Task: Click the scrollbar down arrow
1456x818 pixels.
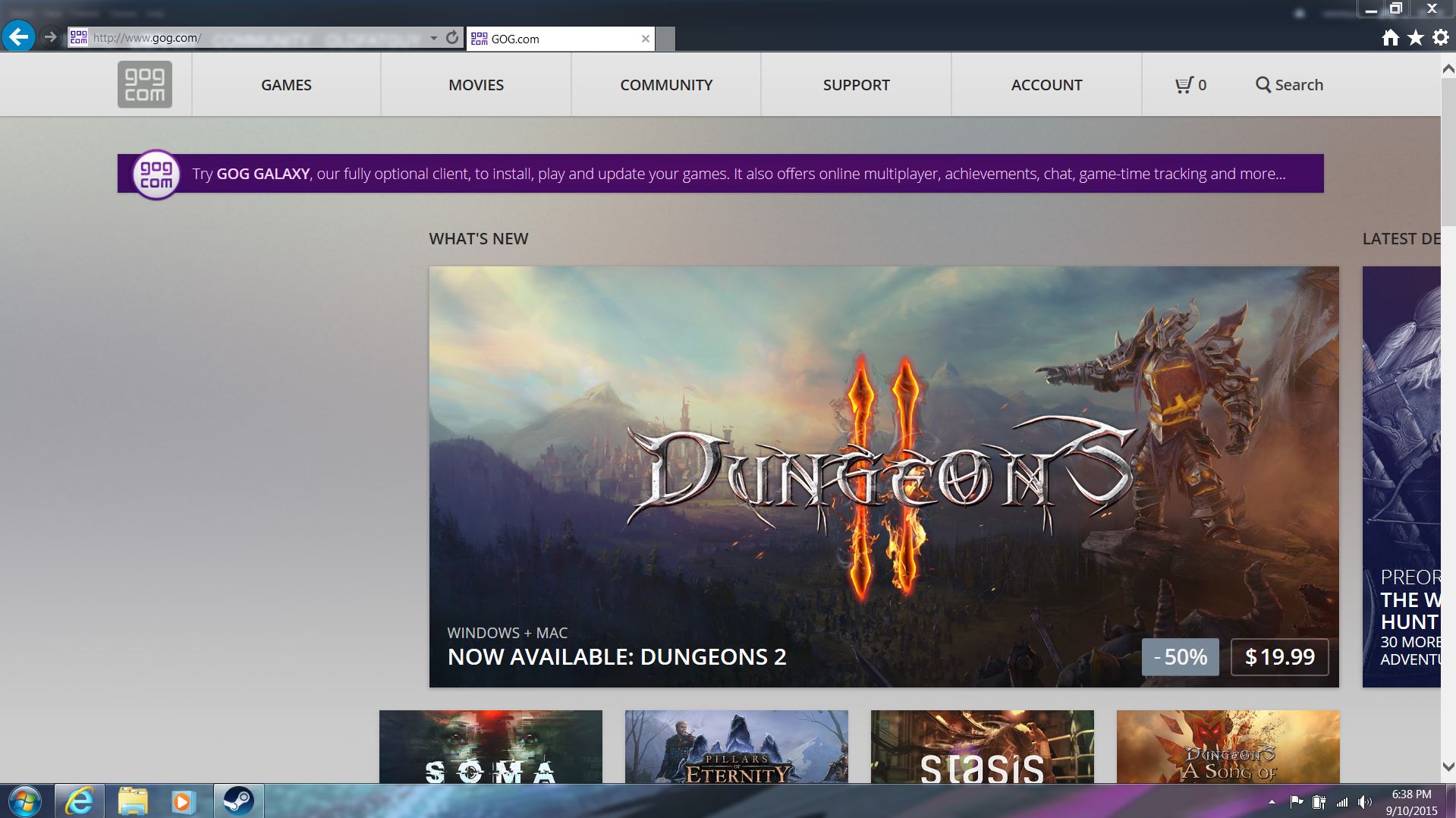Action: pyautogui.click(x=1448, y=767)
